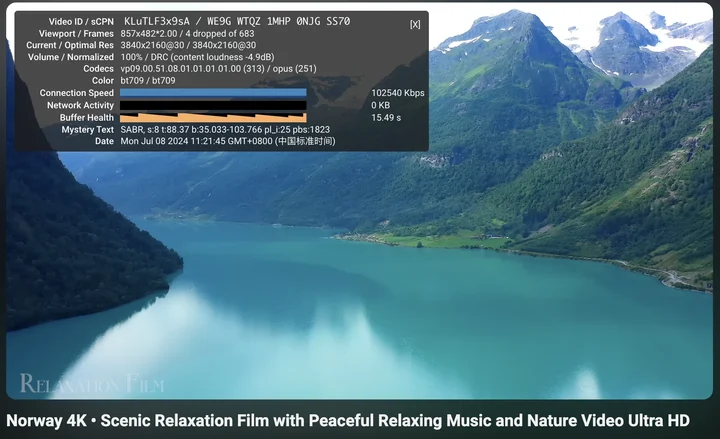This screenshot has height=439, width=720.
Task: Click the Color bt709 value
Action: (x=148, y=80)
